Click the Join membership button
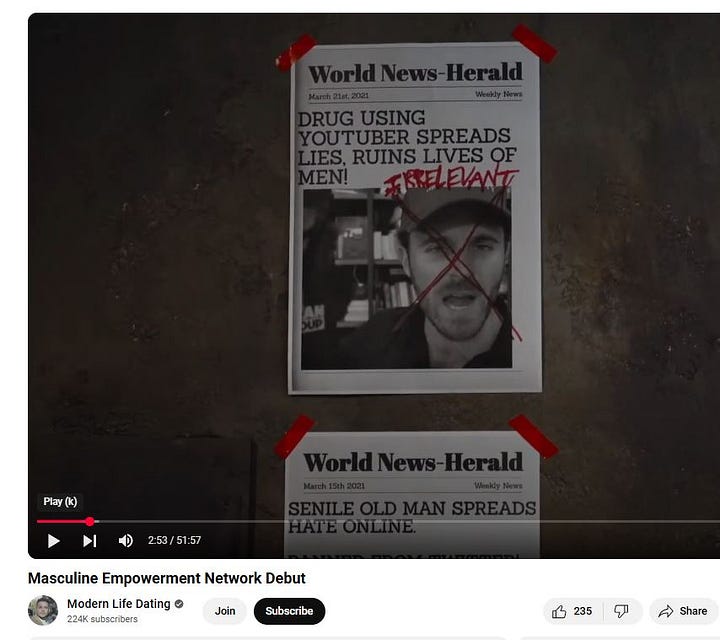The image size is (720, 640). coord(225,611)
